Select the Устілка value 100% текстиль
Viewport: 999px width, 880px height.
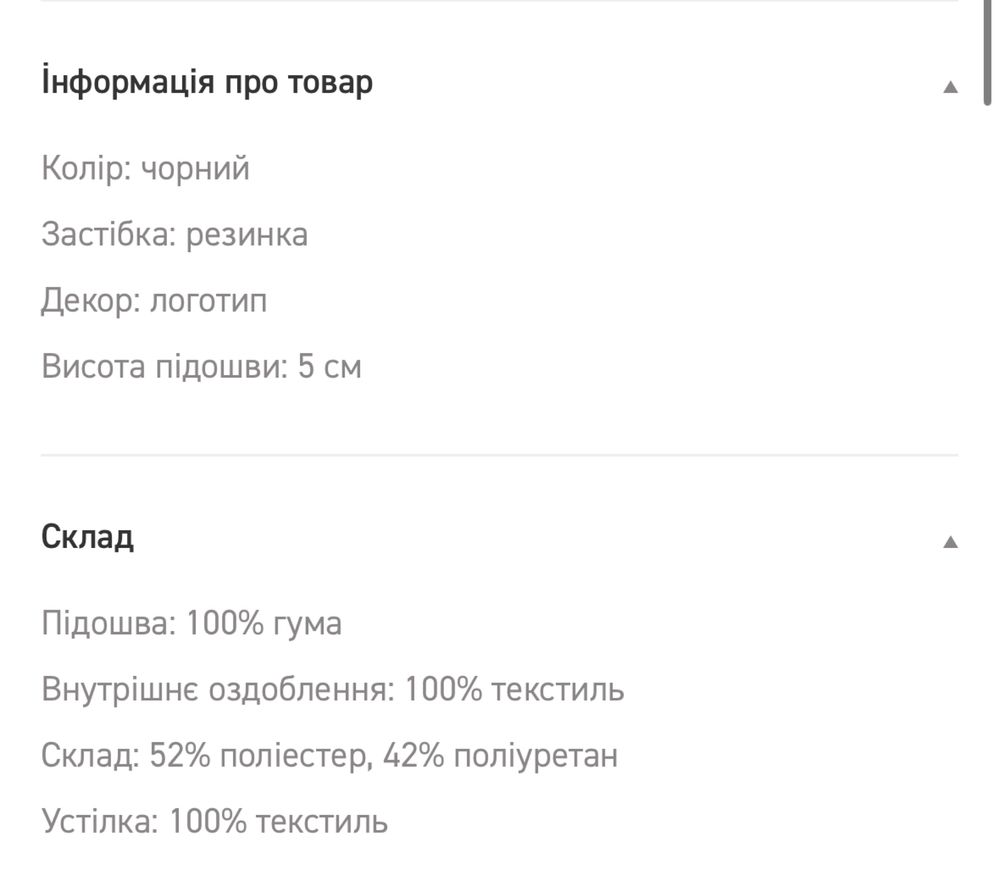[x=278, y=821]
